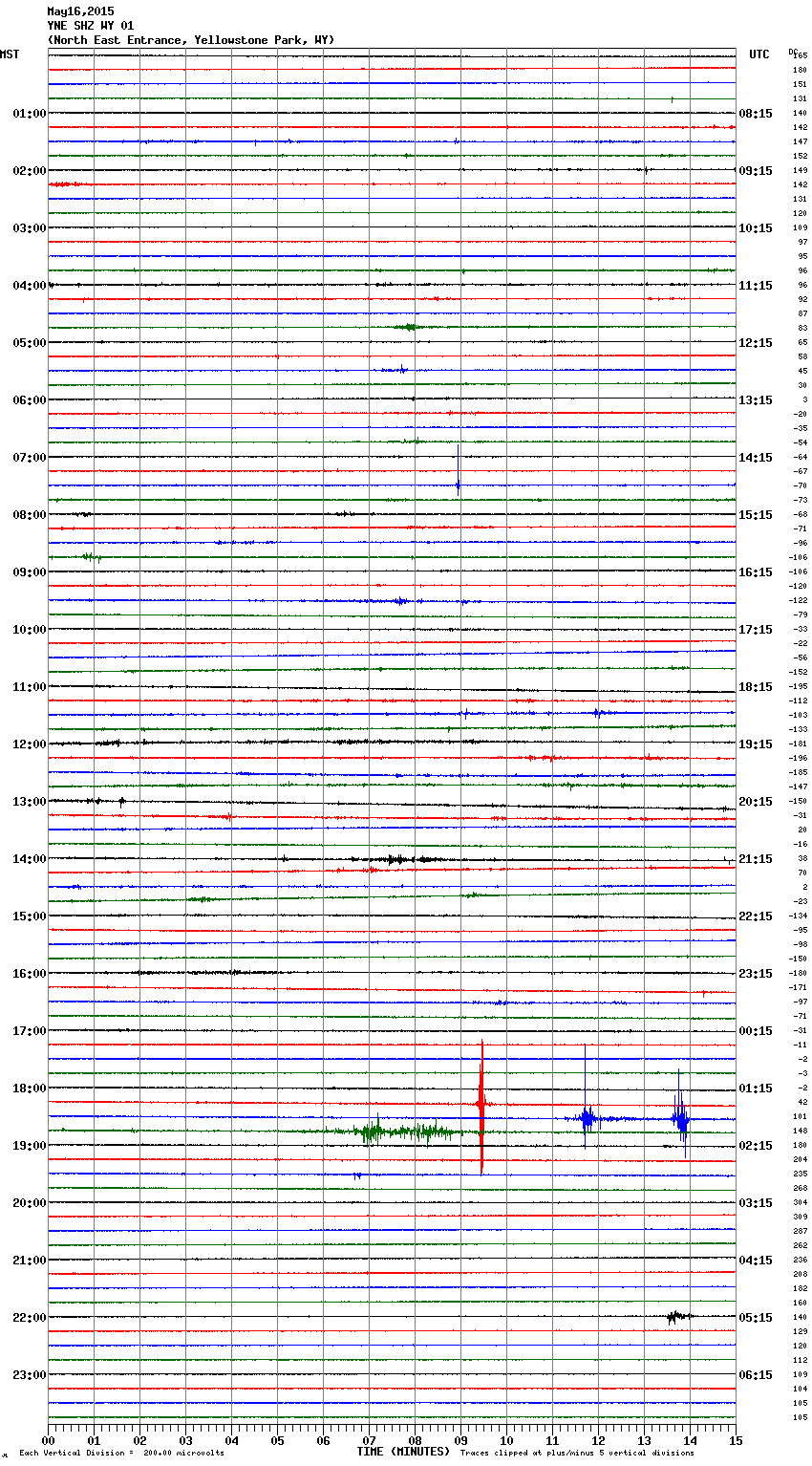Select the 06:00 MST row label
Screen dimensions: 812x1466
click(29, 400)
